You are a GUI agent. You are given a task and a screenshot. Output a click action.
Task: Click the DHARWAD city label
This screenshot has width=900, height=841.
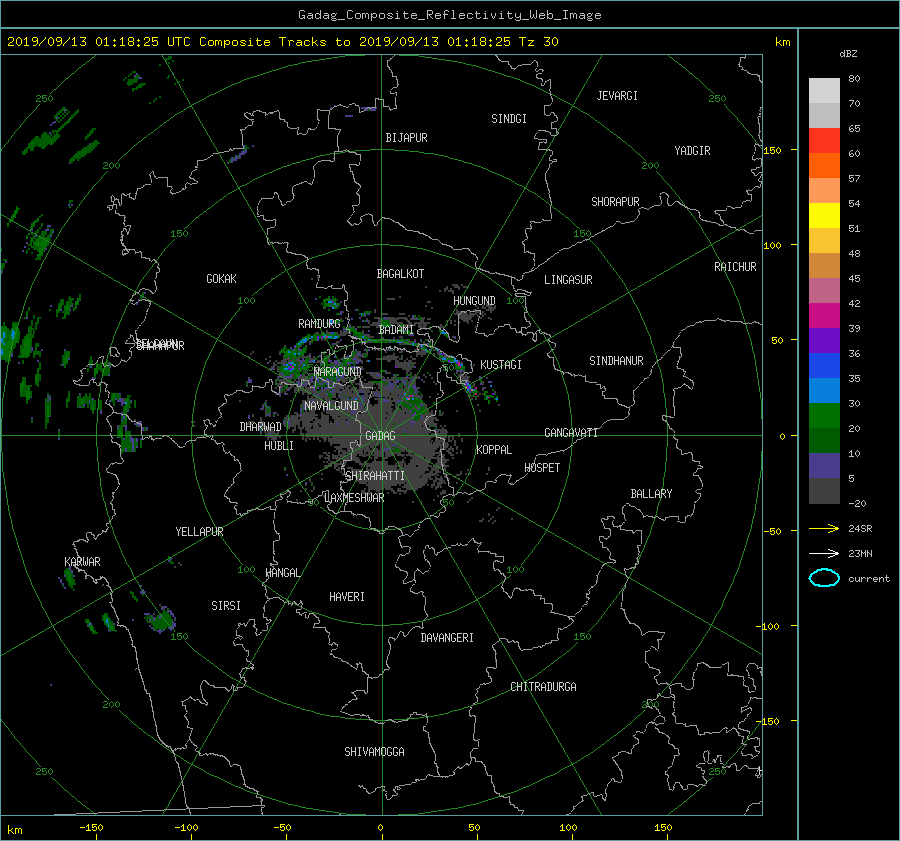pos(260,427)
